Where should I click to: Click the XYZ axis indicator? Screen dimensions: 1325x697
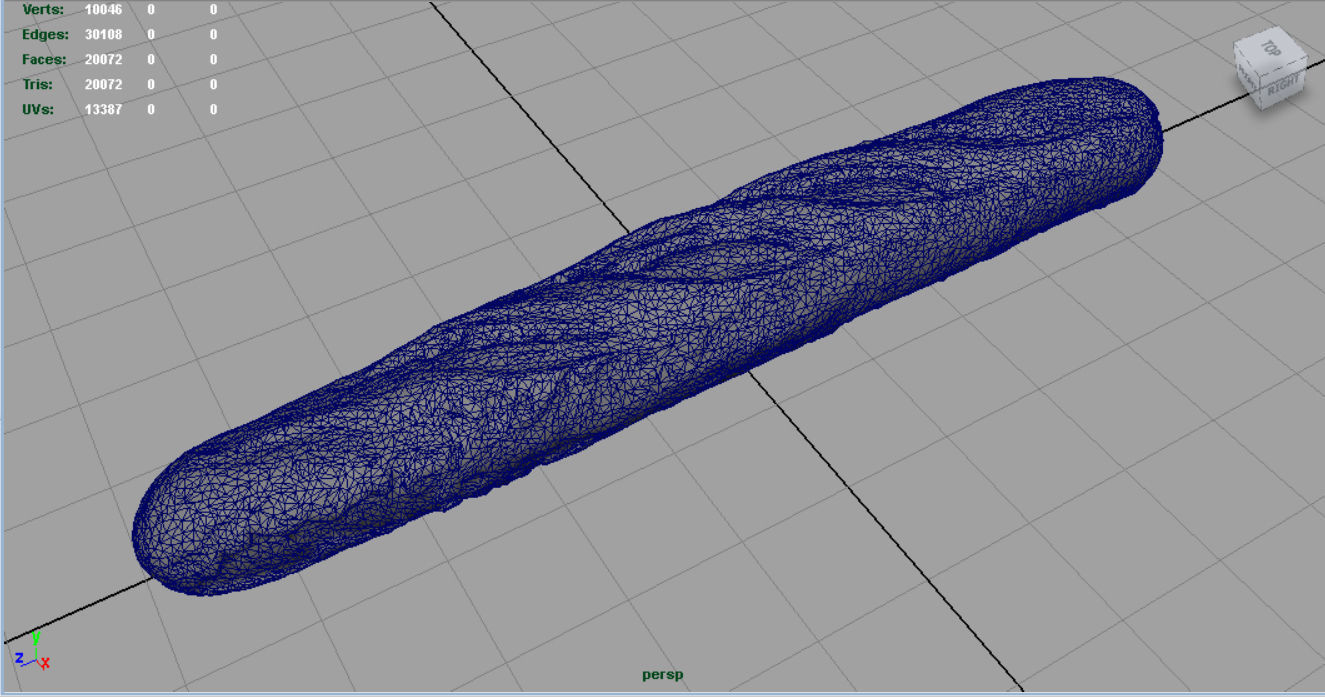33,651
